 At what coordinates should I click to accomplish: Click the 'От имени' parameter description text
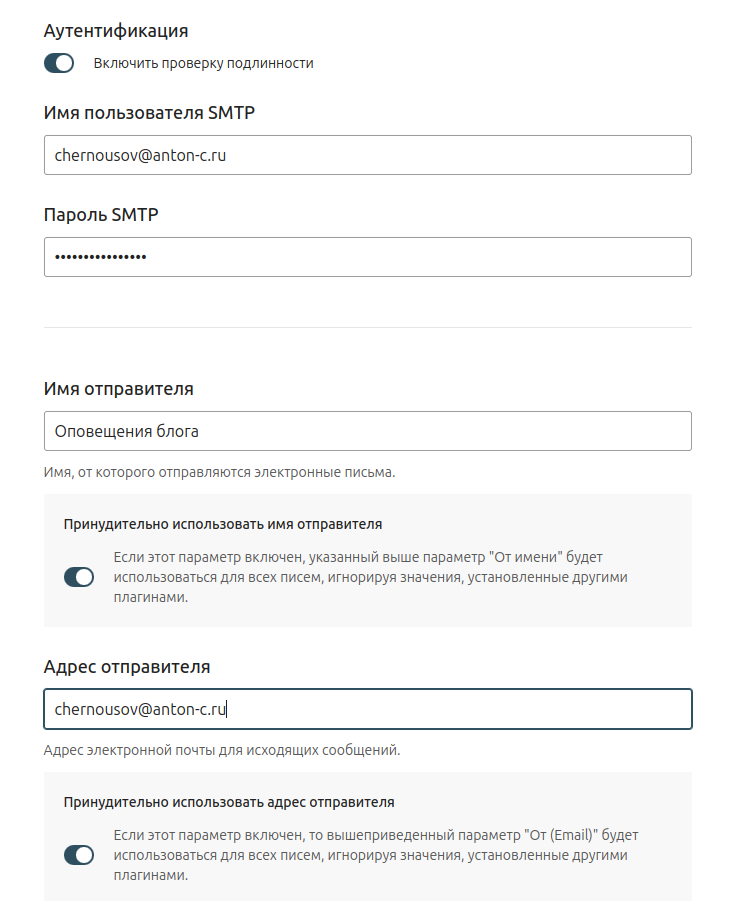[x=372, y=577]
